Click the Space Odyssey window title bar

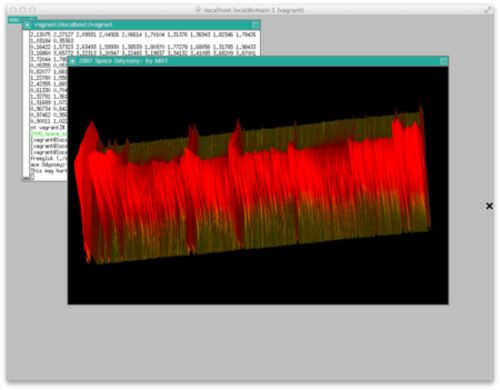(x=258, y=61)
